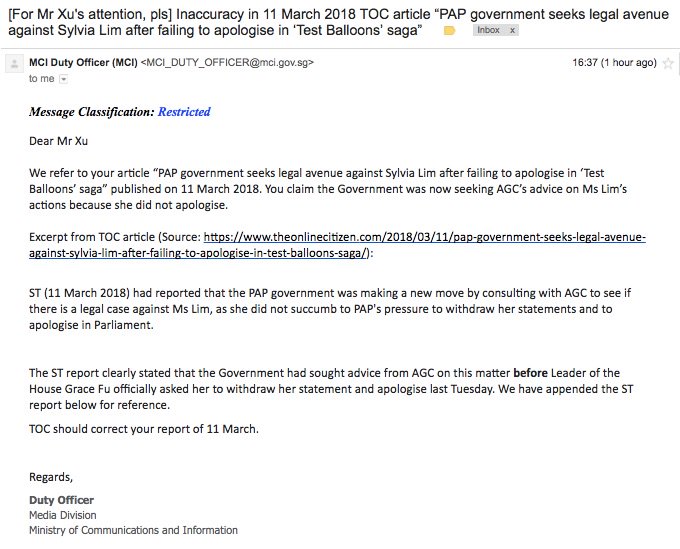Click the bold word "before"
Image resolution: width=680 pixels, height=549 pixels.
pos(530,373)
